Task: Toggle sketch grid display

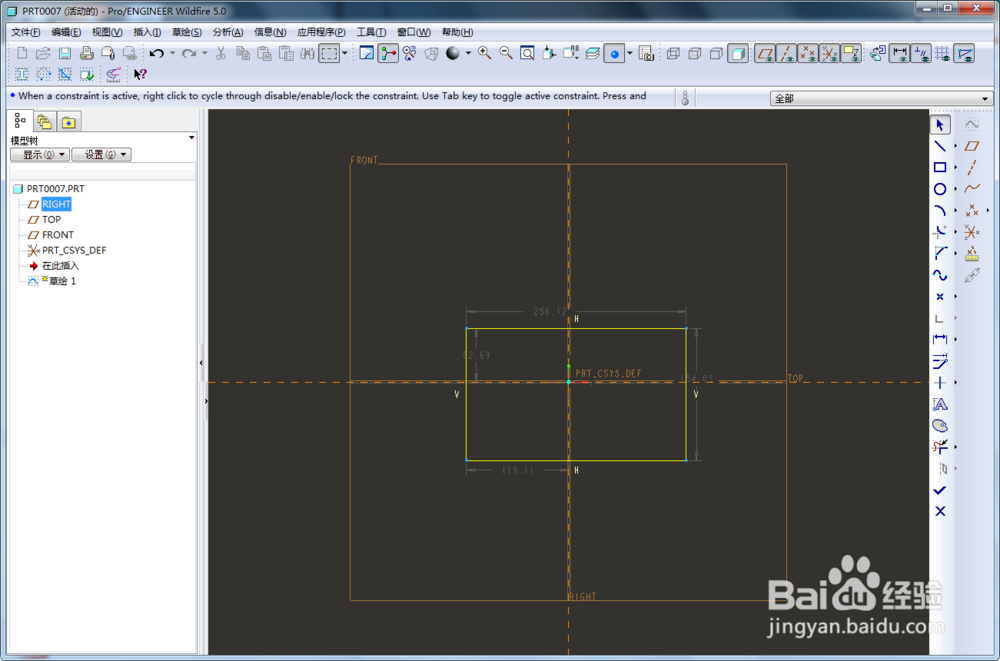Action: 943,54
